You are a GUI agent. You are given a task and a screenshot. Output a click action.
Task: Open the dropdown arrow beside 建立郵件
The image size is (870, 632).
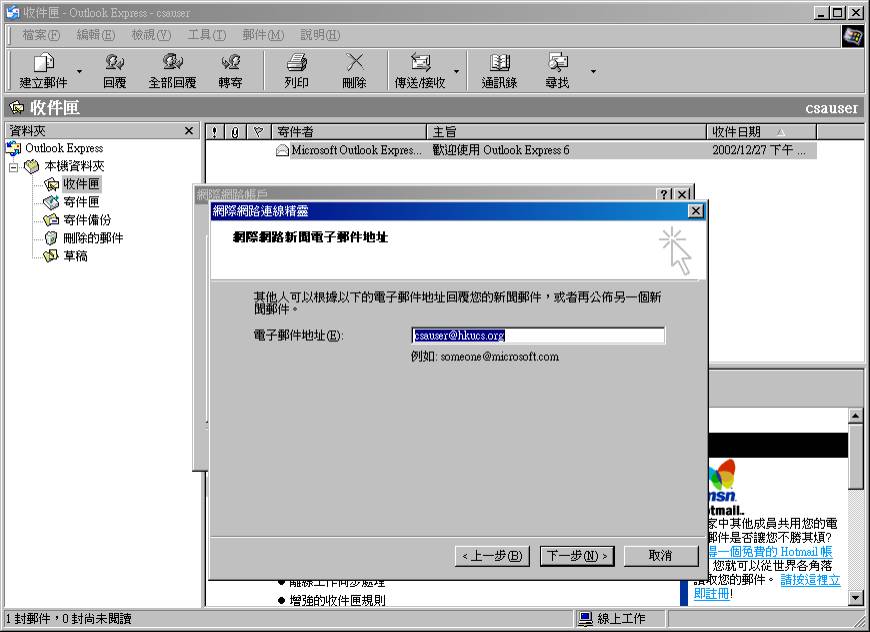[79, 72]
